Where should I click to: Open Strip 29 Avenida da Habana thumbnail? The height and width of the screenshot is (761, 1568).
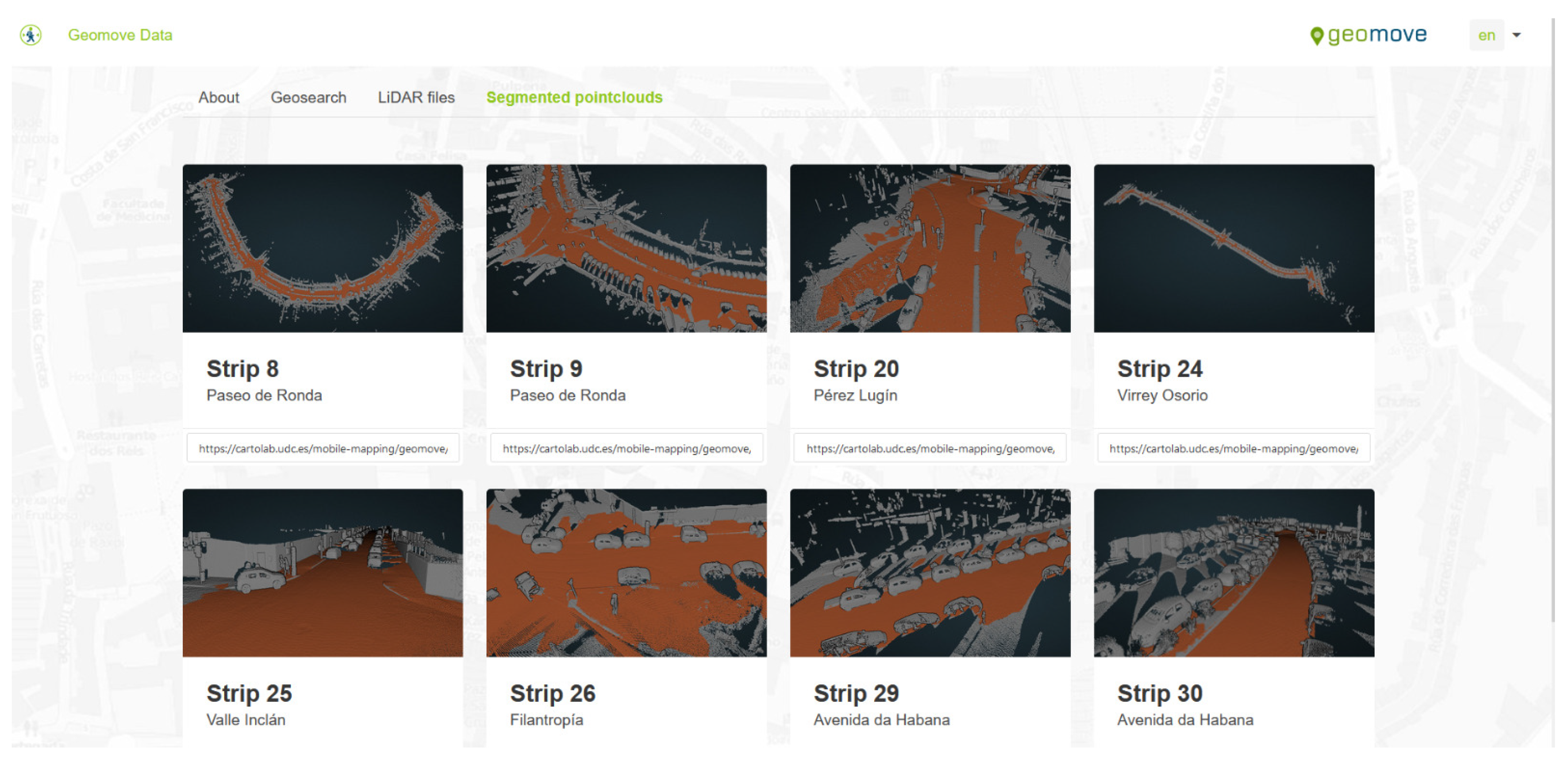pyautogui.click(x=929, y=573)
